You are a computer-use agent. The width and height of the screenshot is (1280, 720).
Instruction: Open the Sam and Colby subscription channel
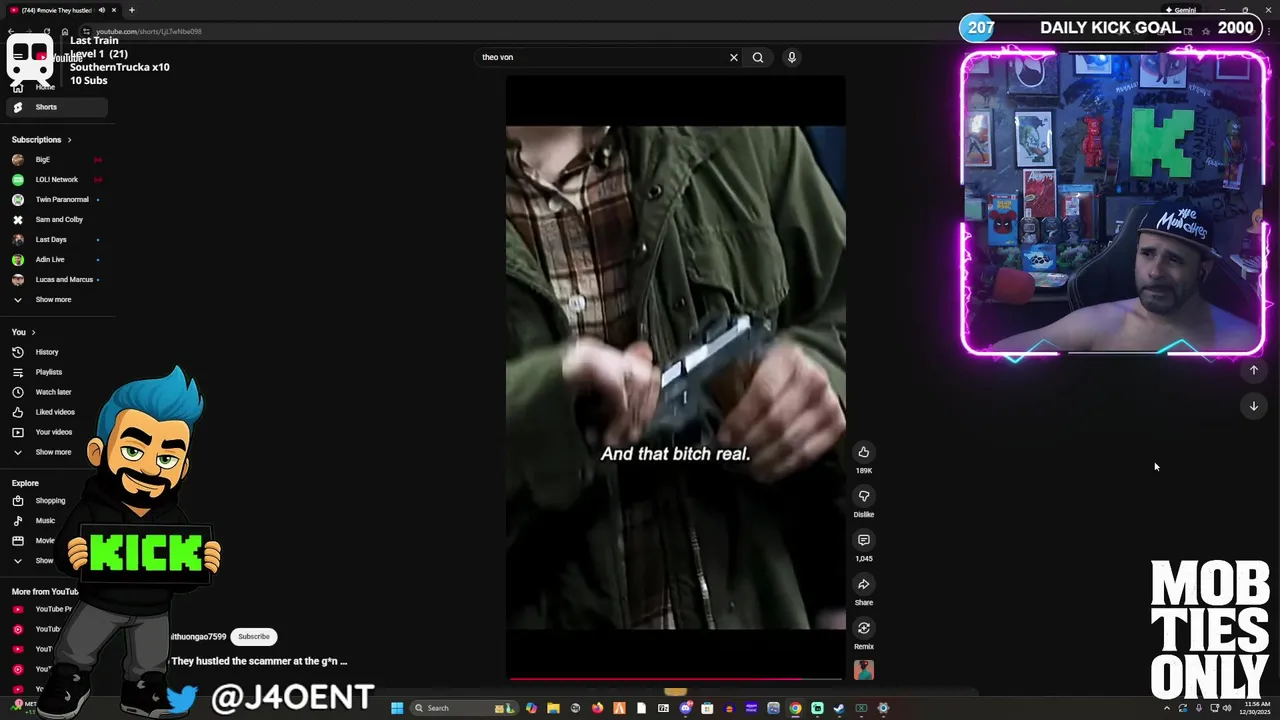55,220
